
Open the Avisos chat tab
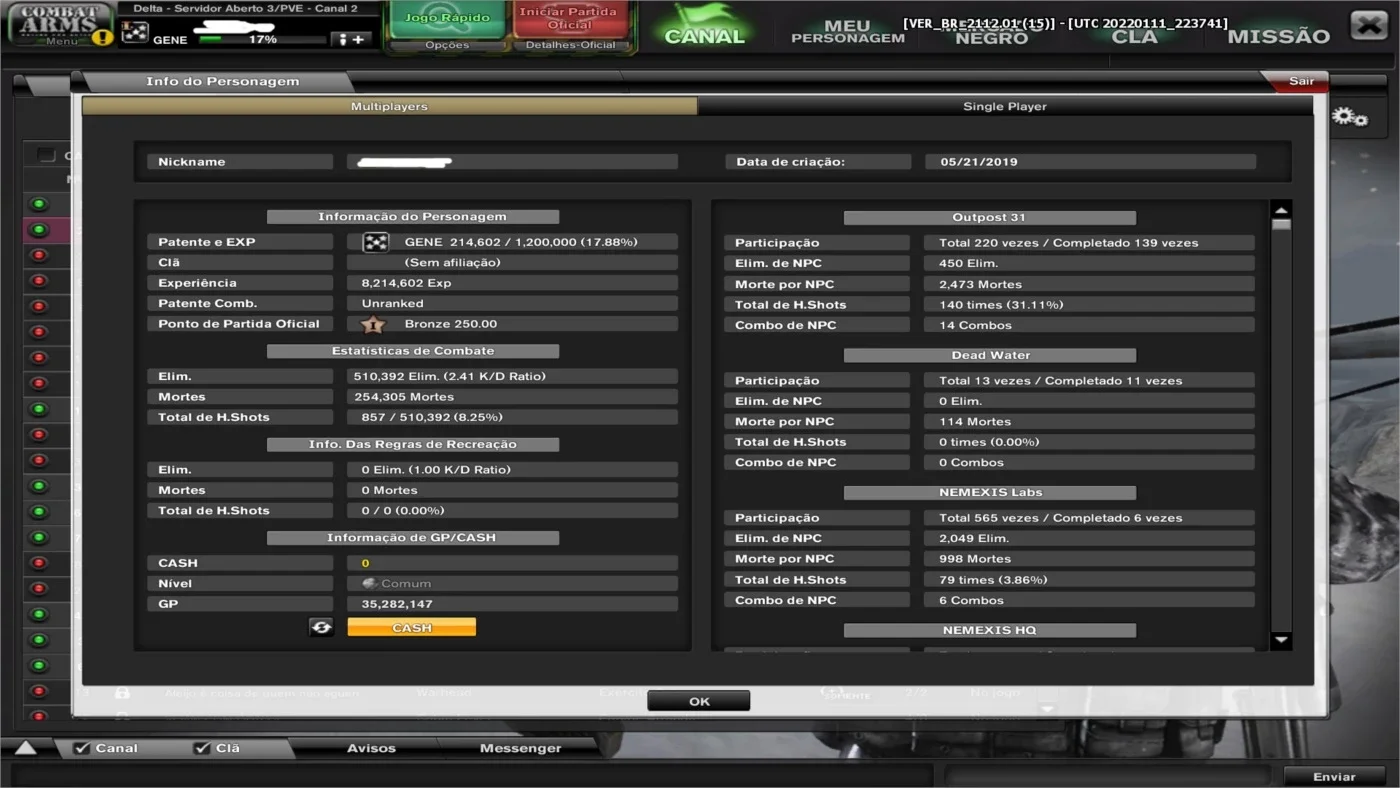click(x=371, y=748)
